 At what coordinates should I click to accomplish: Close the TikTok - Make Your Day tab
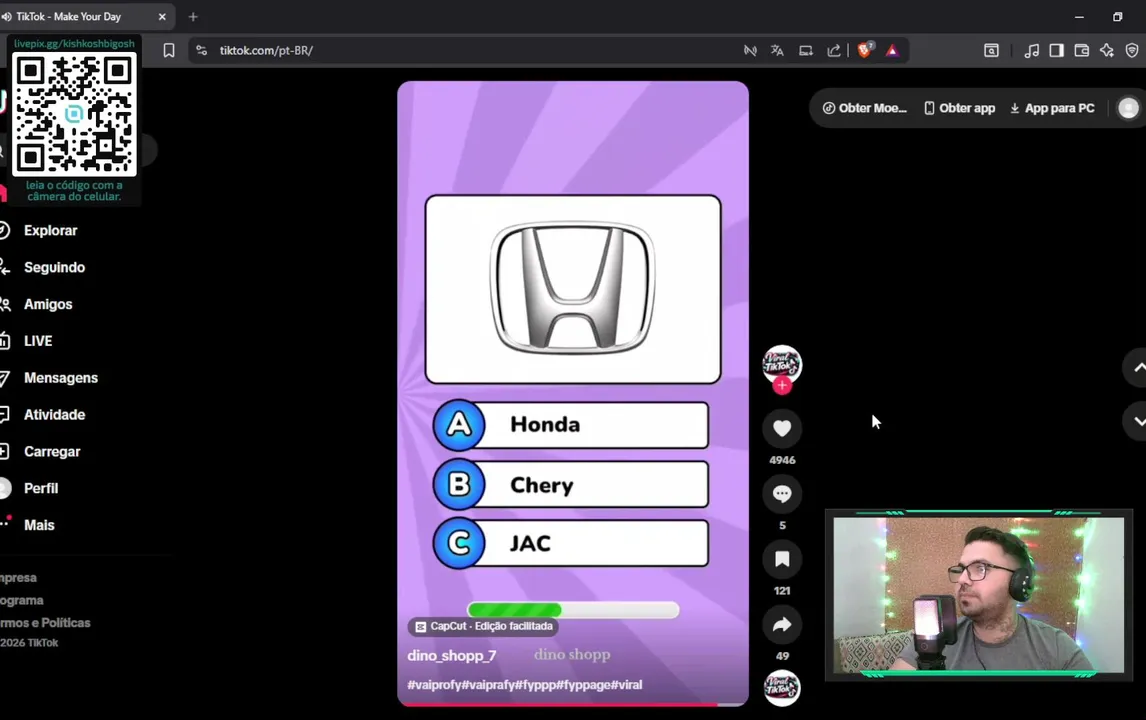point(162,17)
